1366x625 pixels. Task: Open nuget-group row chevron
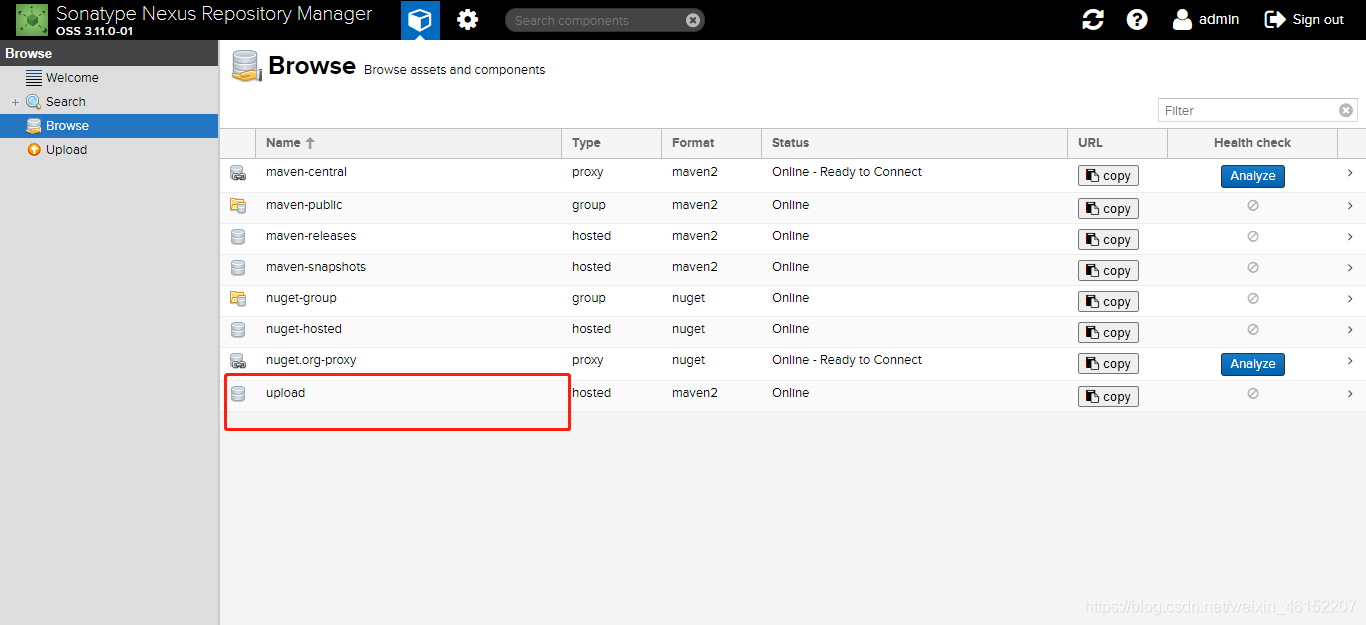(1350, 298)
